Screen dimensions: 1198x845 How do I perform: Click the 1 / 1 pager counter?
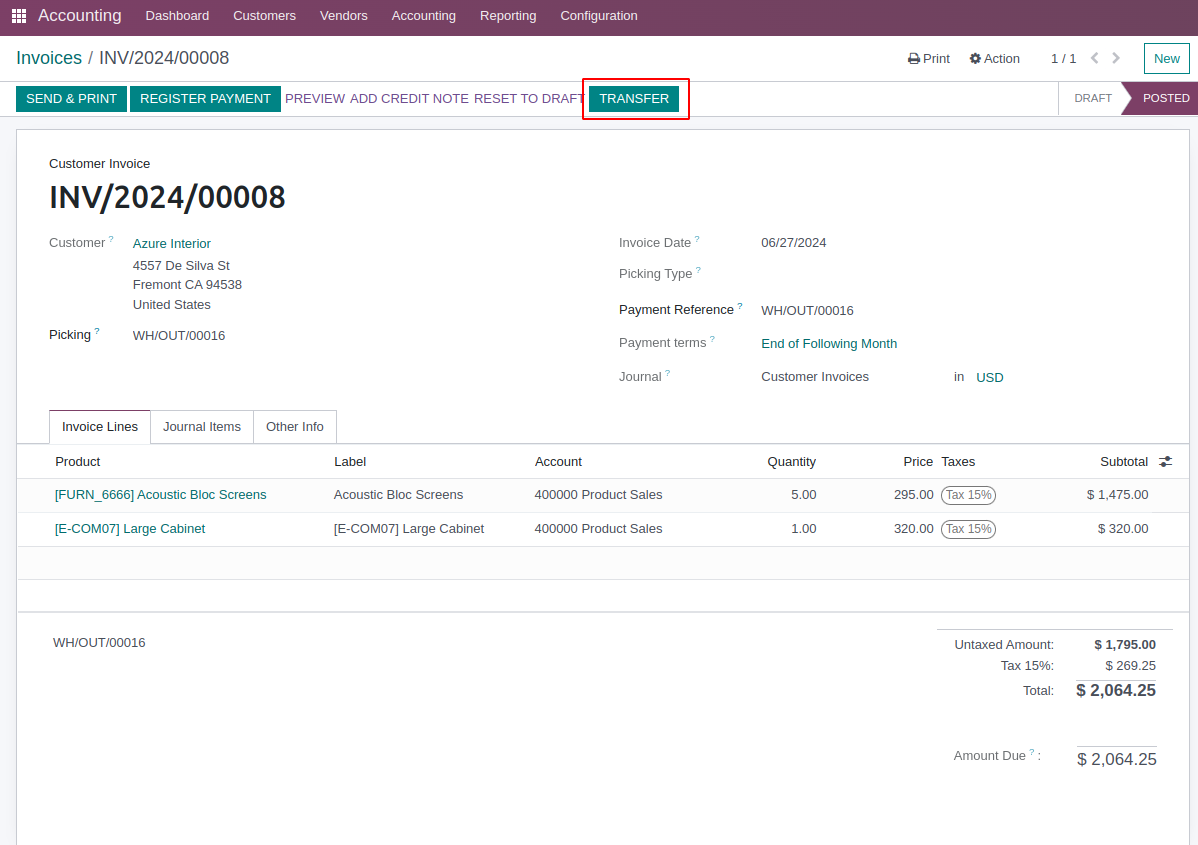(1064, 59)
